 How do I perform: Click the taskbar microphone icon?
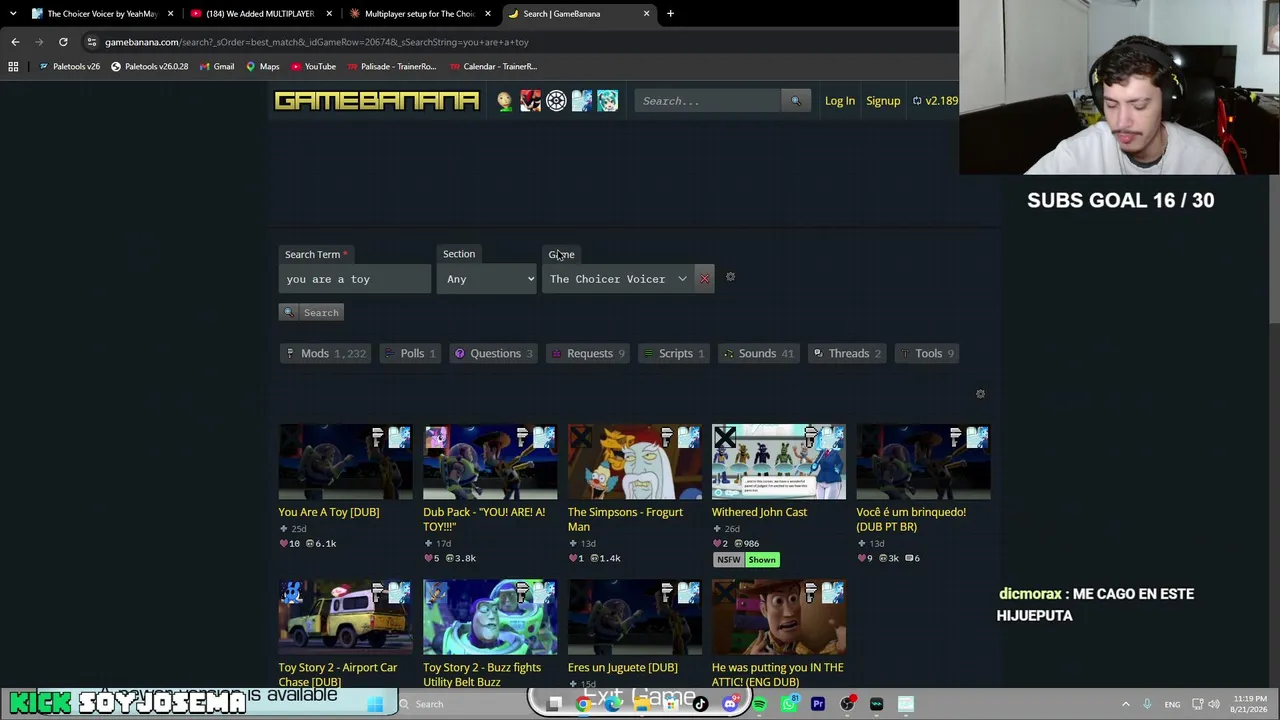coord(1147,704)
